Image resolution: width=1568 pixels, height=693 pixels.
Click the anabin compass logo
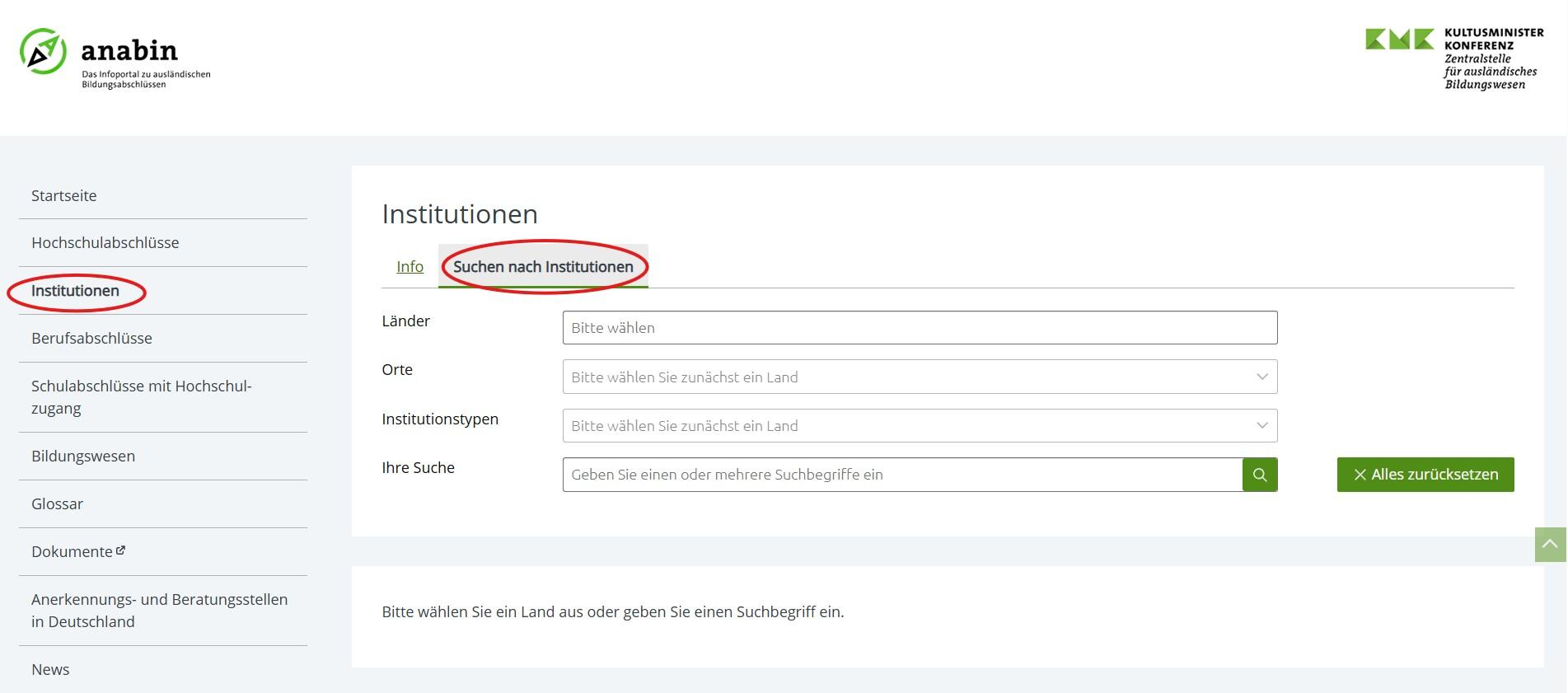(43, 52)
